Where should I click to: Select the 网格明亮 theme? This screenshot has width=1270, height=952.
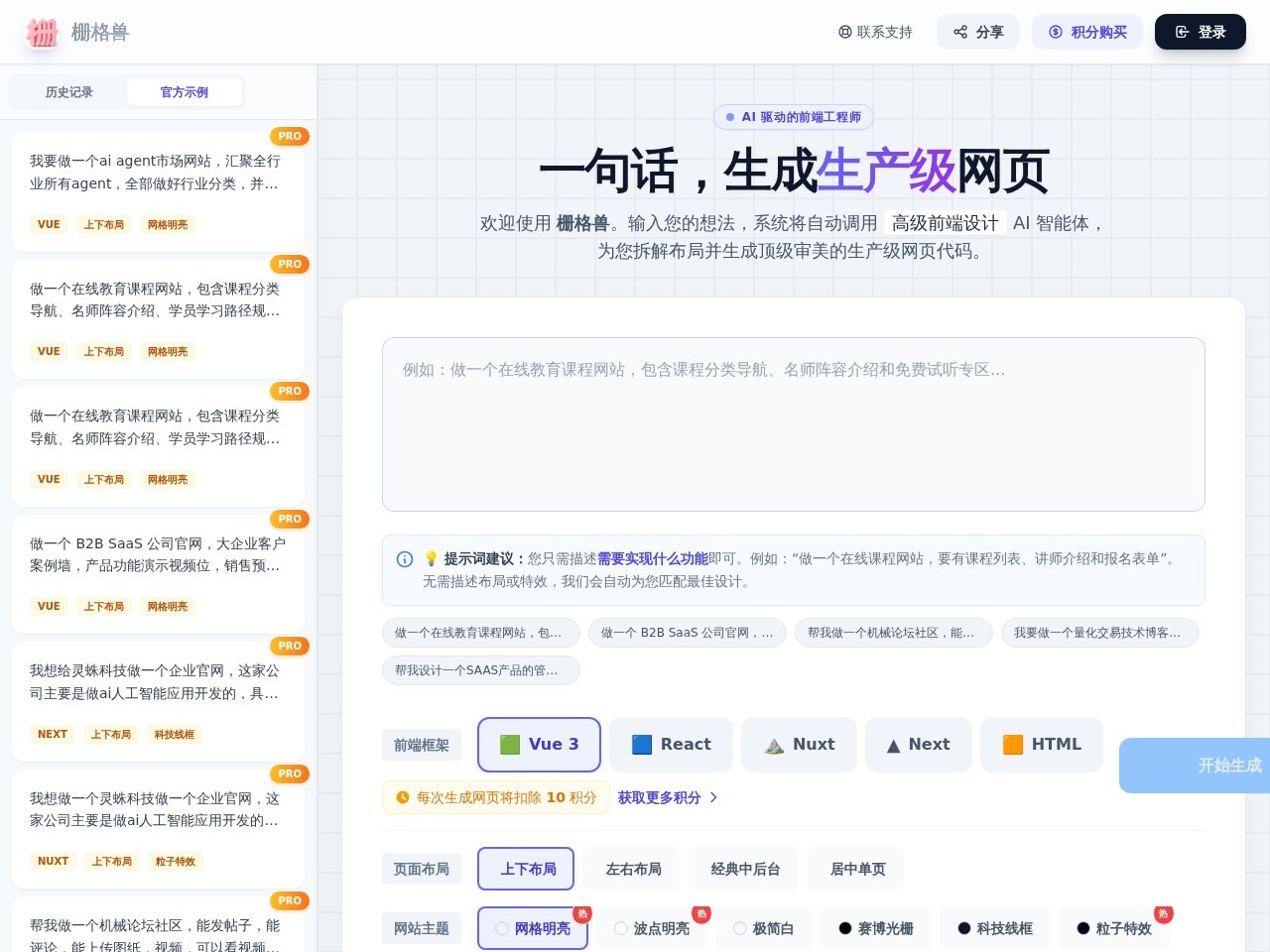[533, 928]
